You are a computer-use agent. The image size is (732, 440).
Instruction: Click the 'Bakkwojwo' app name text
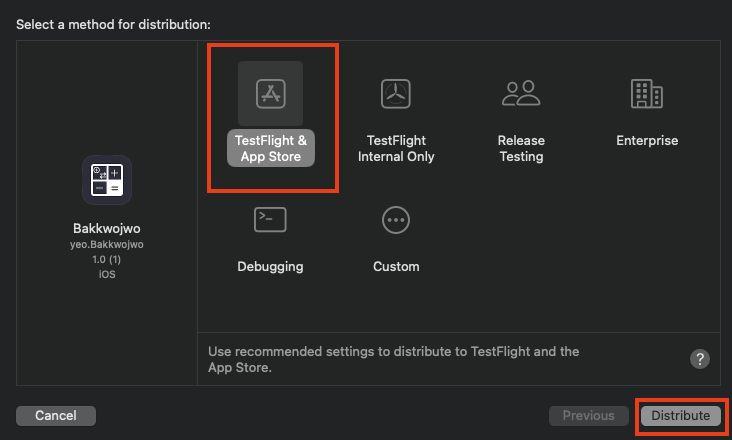(x=107, y=228)
